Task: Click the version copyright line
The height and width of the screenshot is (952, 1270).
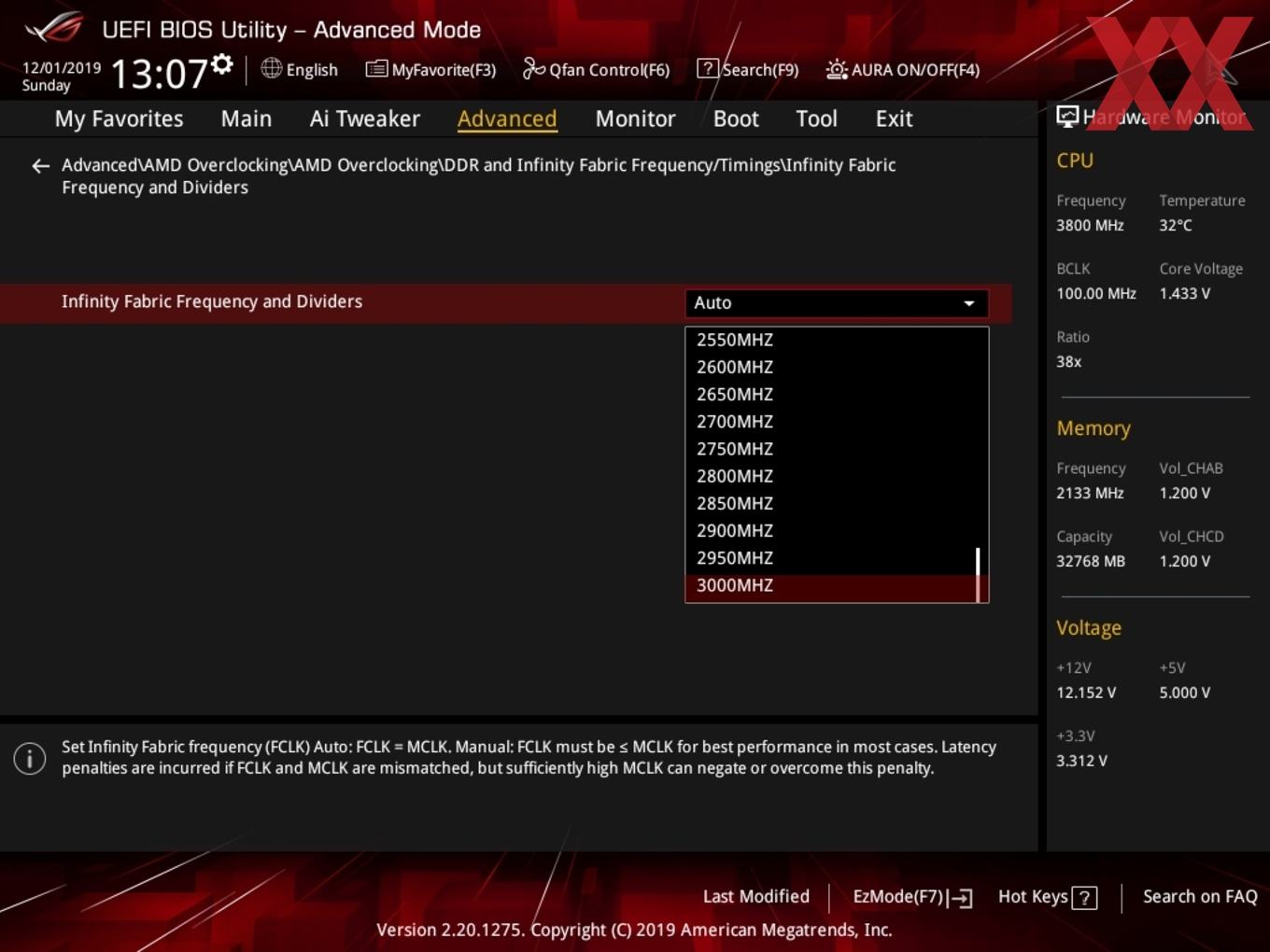Action: coord(634,930)
